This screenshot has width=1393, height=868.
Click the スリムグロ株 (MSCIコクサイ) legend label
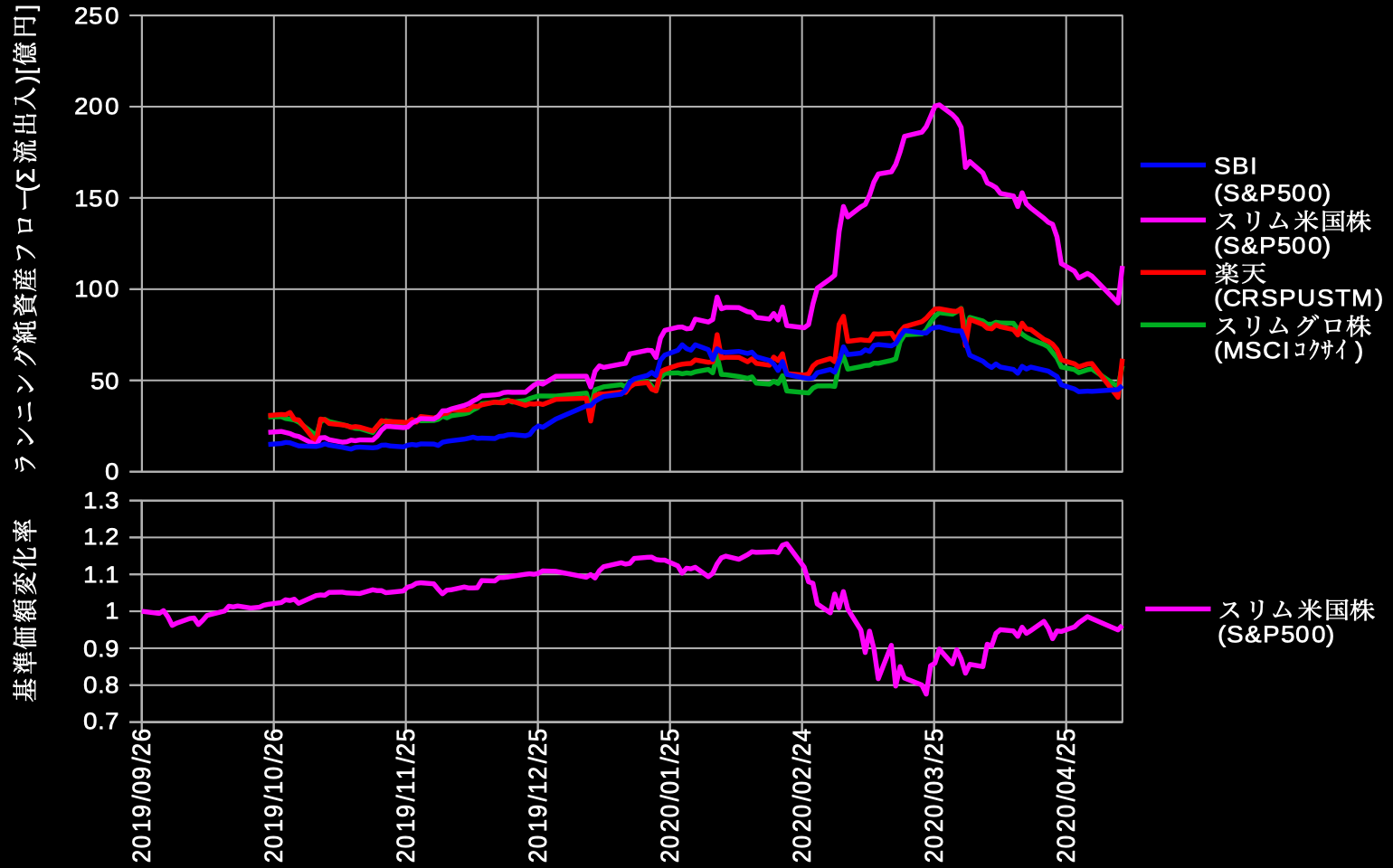1293,338
